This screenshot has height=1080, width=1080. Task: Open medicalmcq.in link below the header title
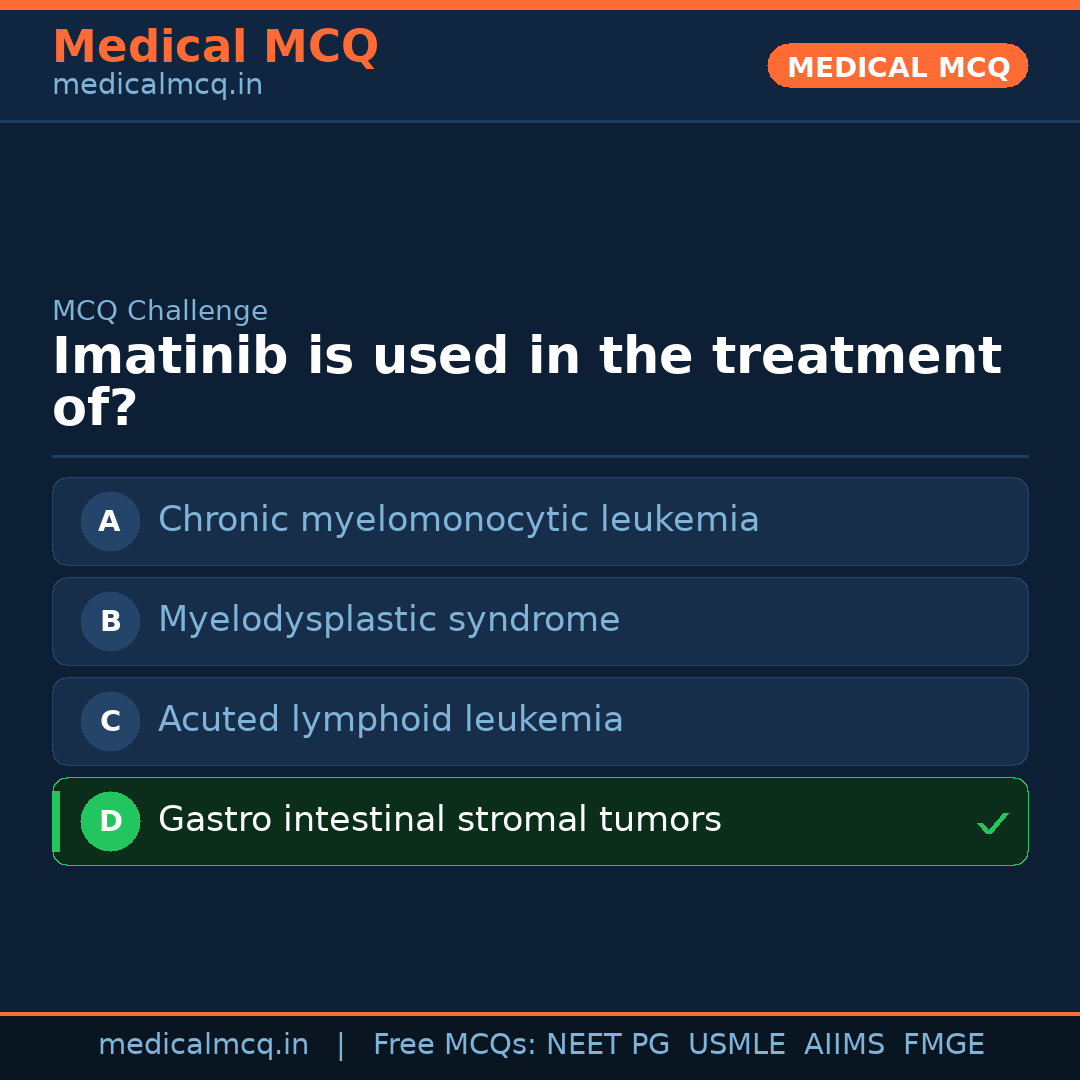157,85
